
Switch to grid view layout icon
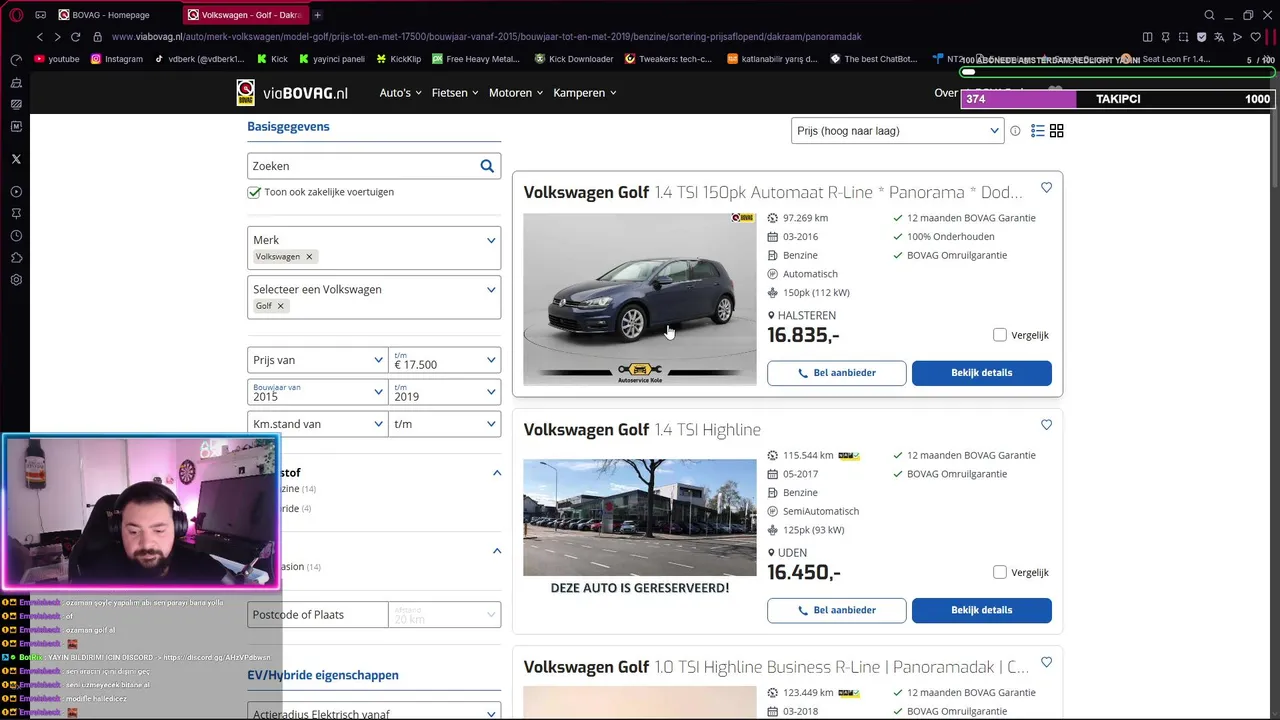1056,131
